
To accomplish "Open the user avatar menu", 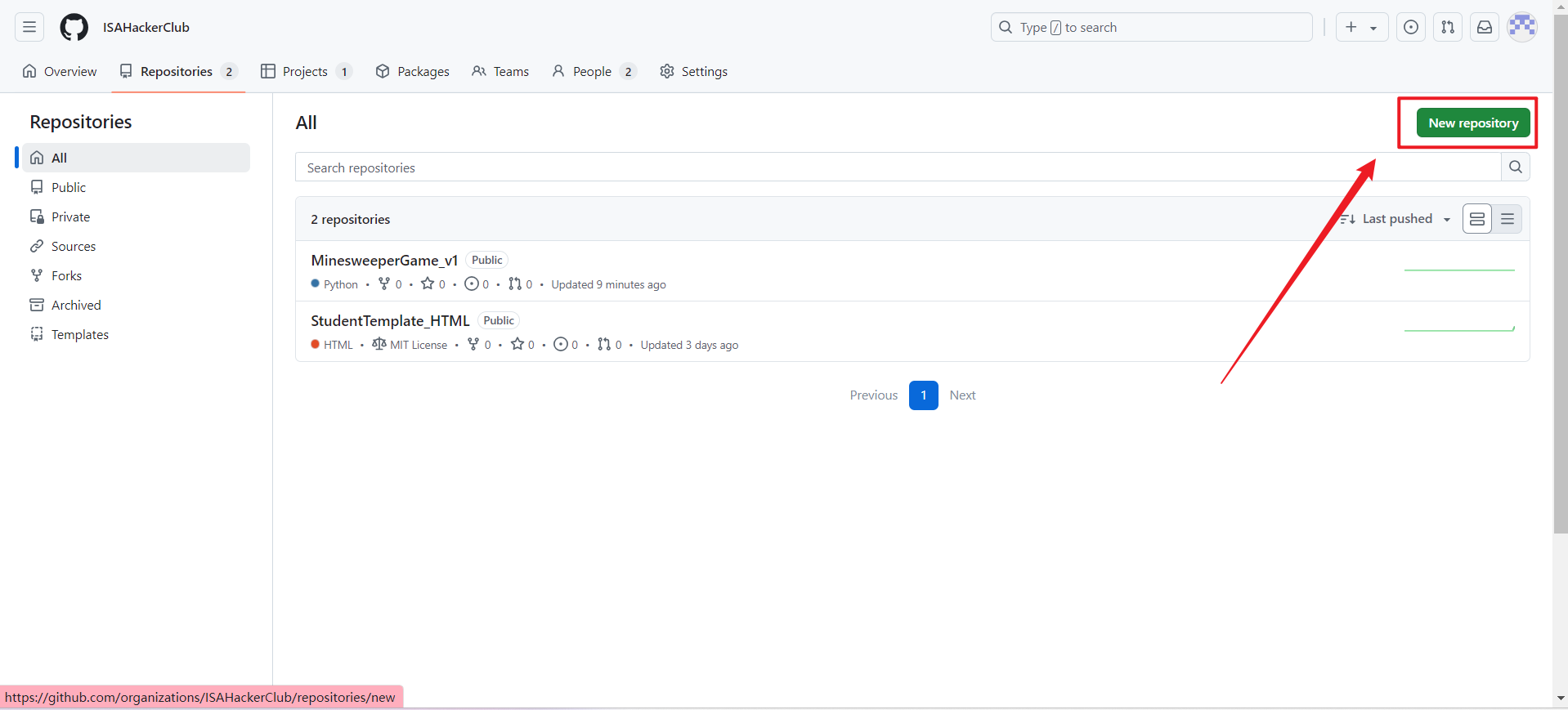I will (x=1522, y=27).
